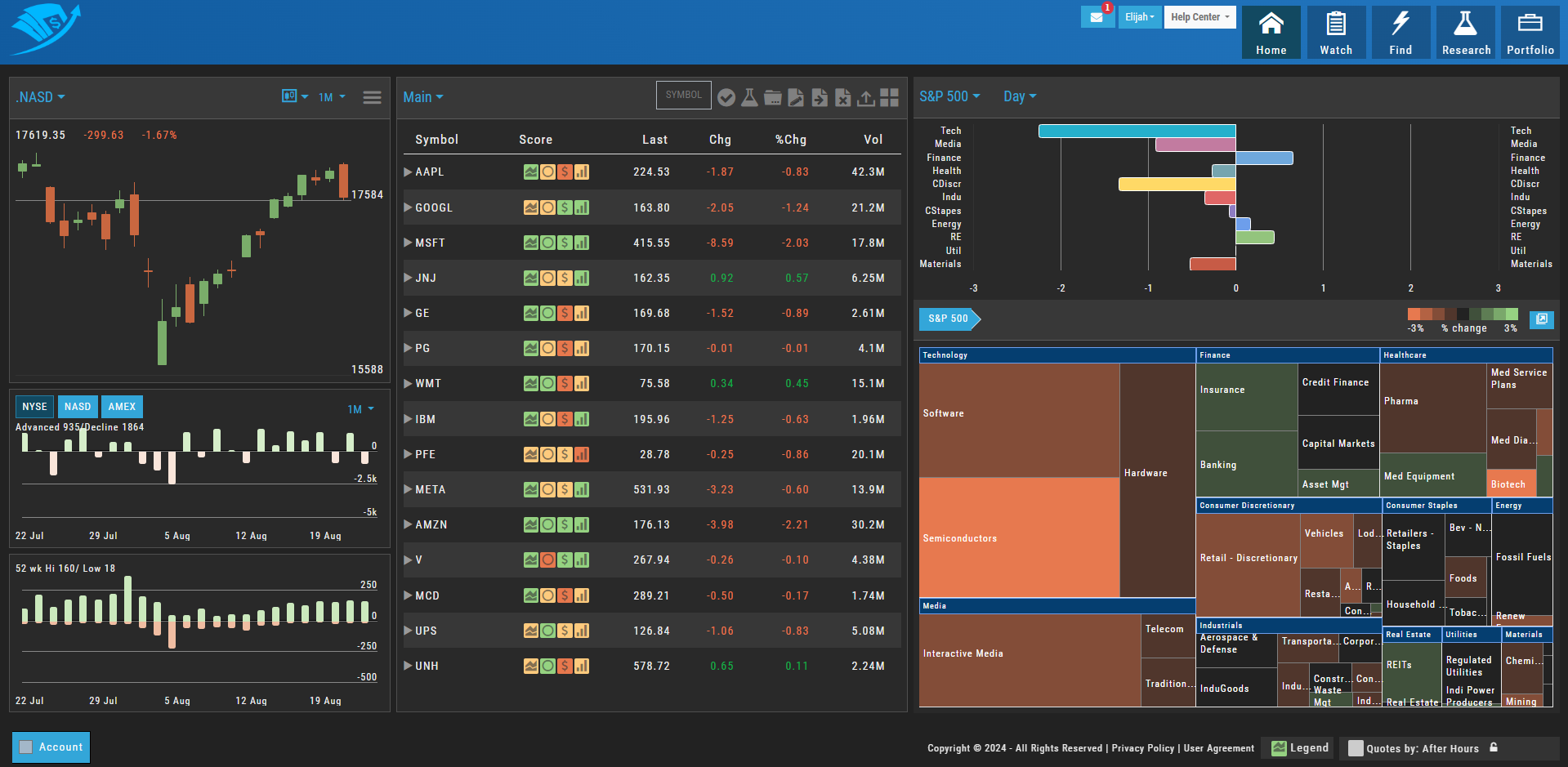Open the advance/decline 1M dropdown
Viewport: 1568px width, 767px height.
[360, 409]
